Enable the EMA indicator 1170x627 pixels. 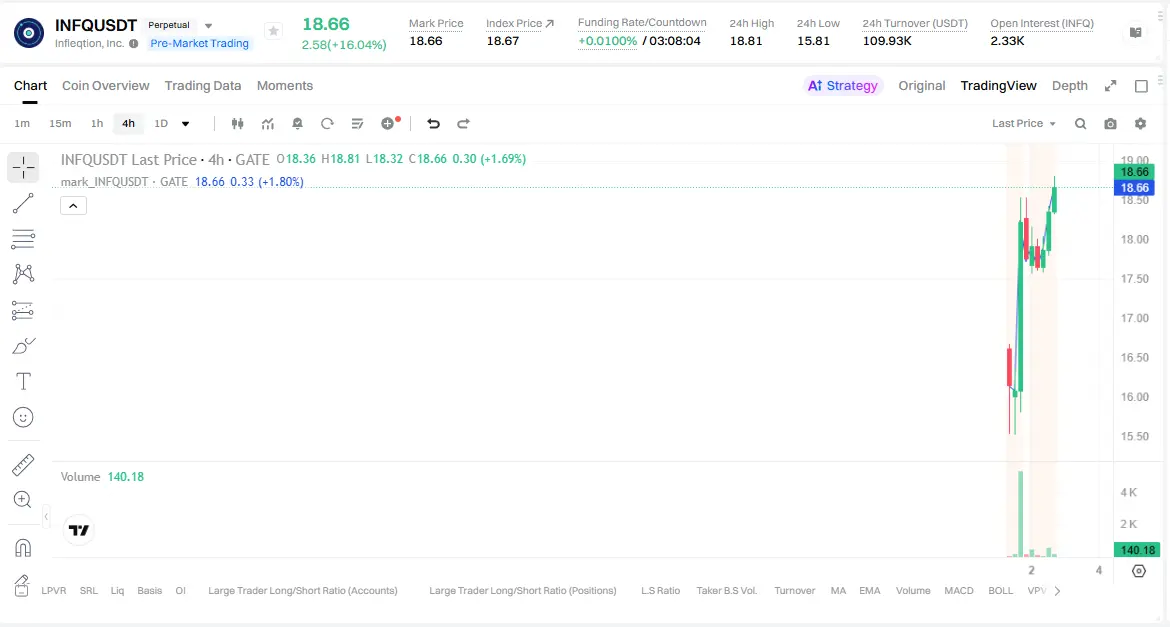(x=869, y=590)
